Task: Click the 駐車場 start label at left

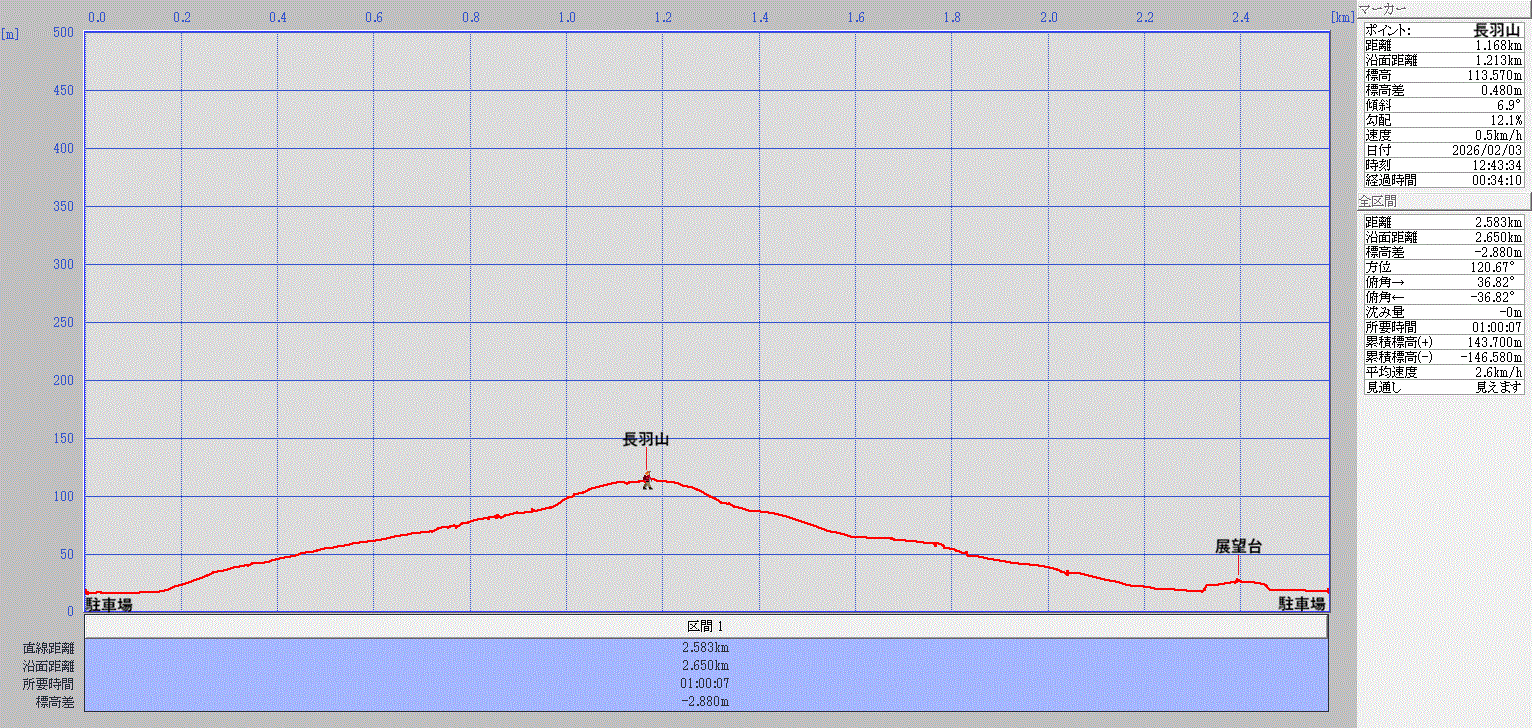Action: [109, 604]
